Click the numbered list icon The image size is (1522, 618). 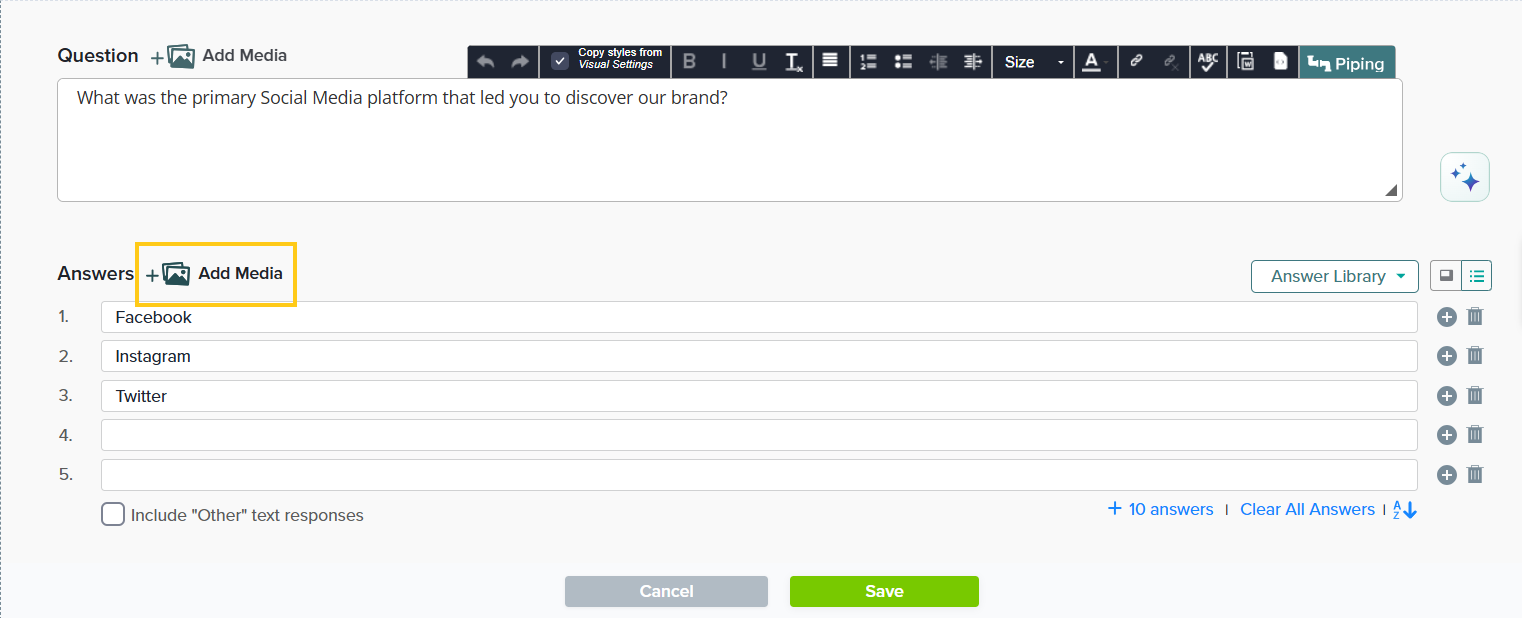coord(868,62)
